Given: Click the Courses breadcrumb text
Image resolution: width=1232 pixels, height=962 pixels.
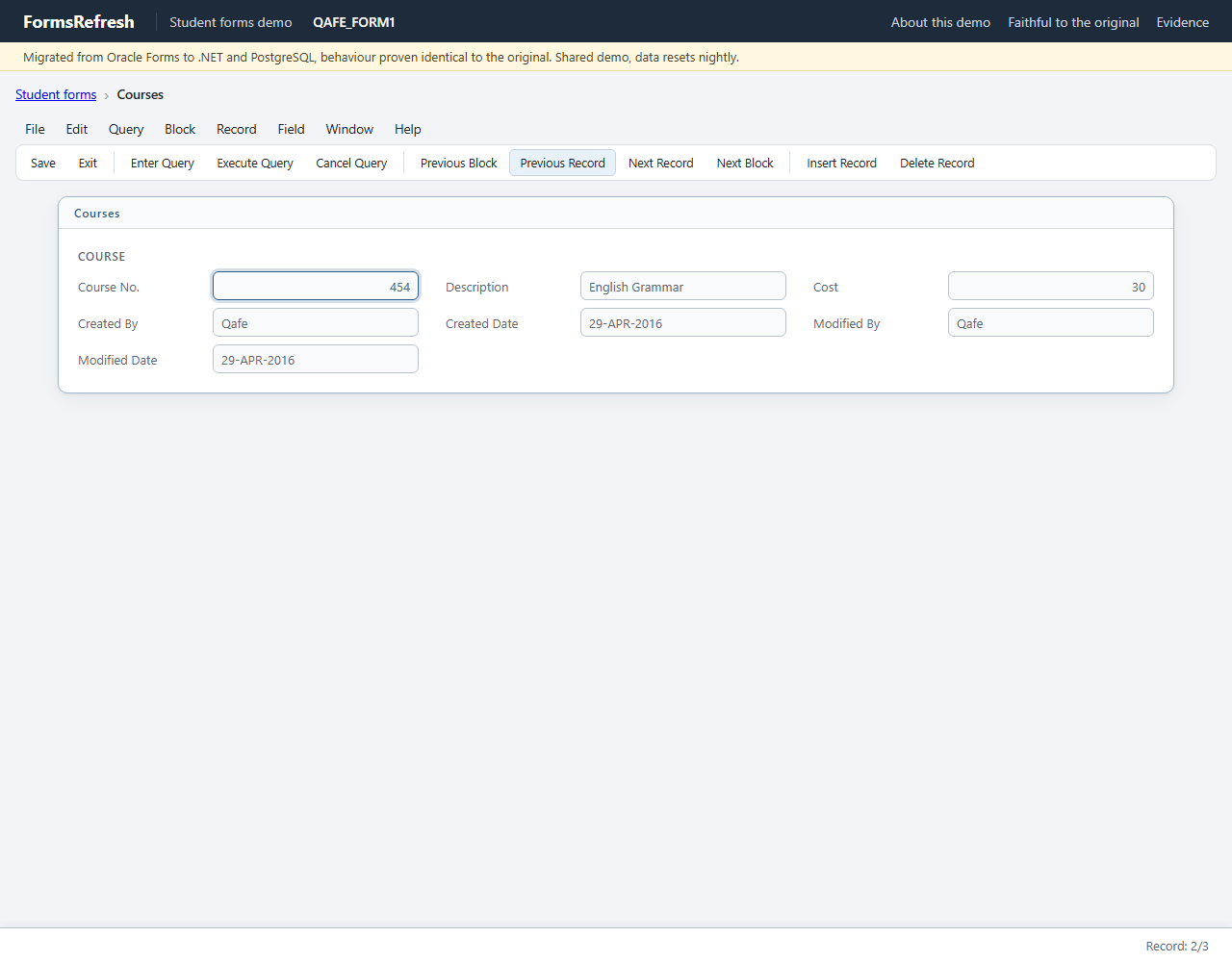Looking at the screenshot, I should point(141,94).
